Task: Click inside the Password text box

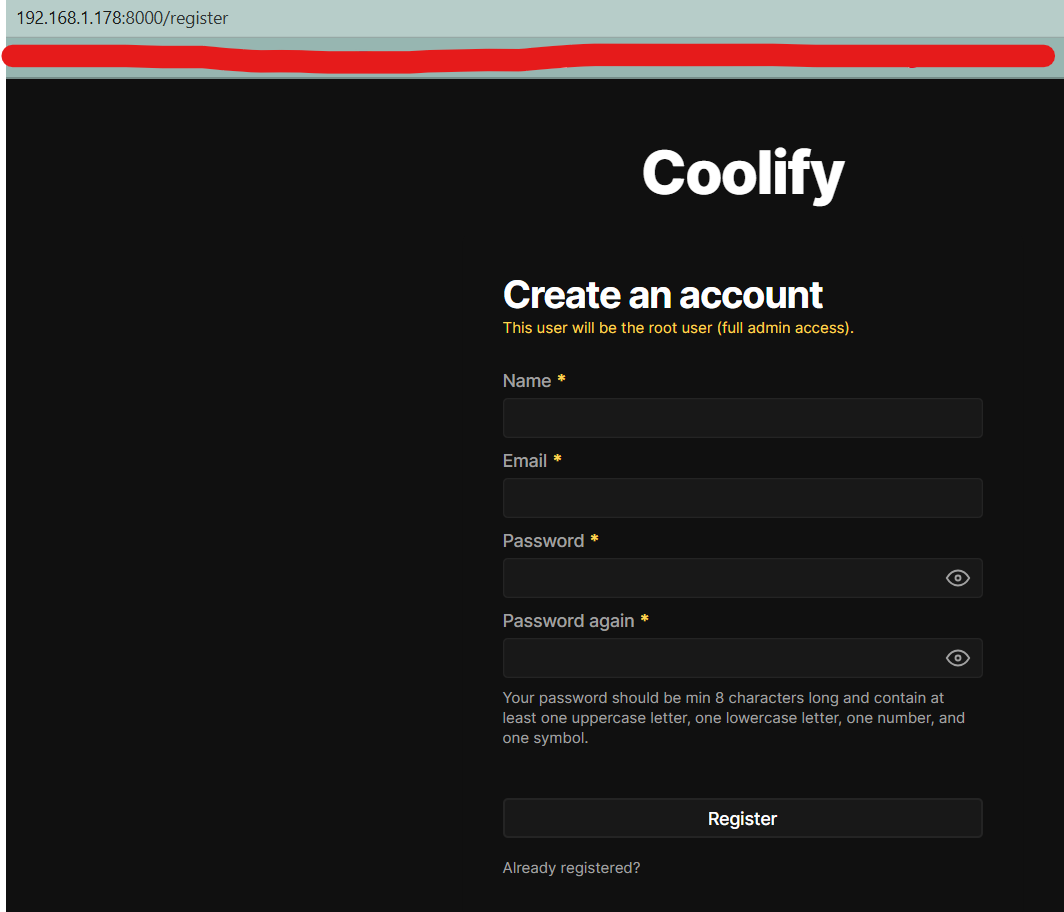Action: (722, 578)
